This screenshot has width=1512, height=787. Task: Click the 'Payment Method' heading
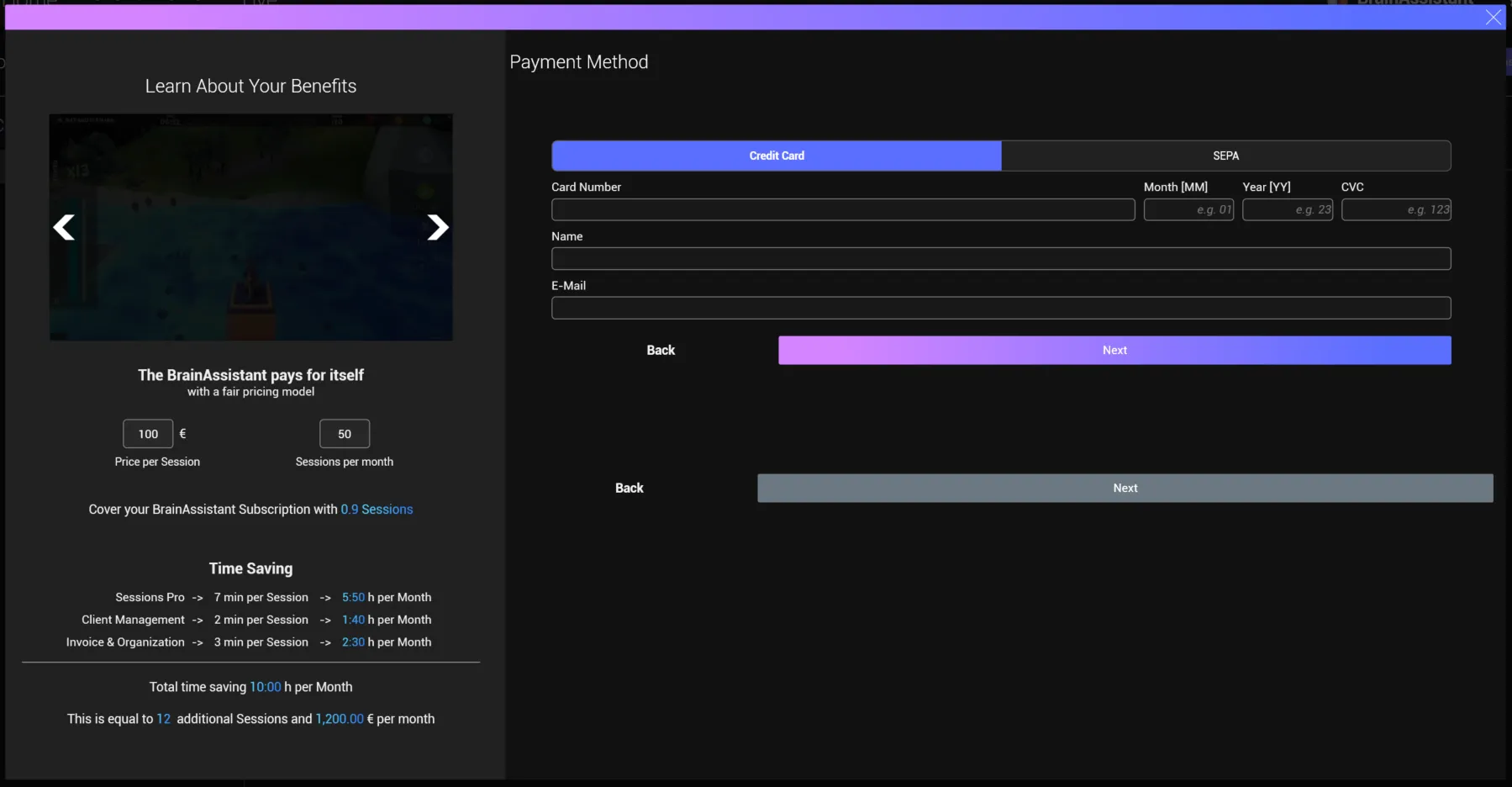tap(579, 62)
